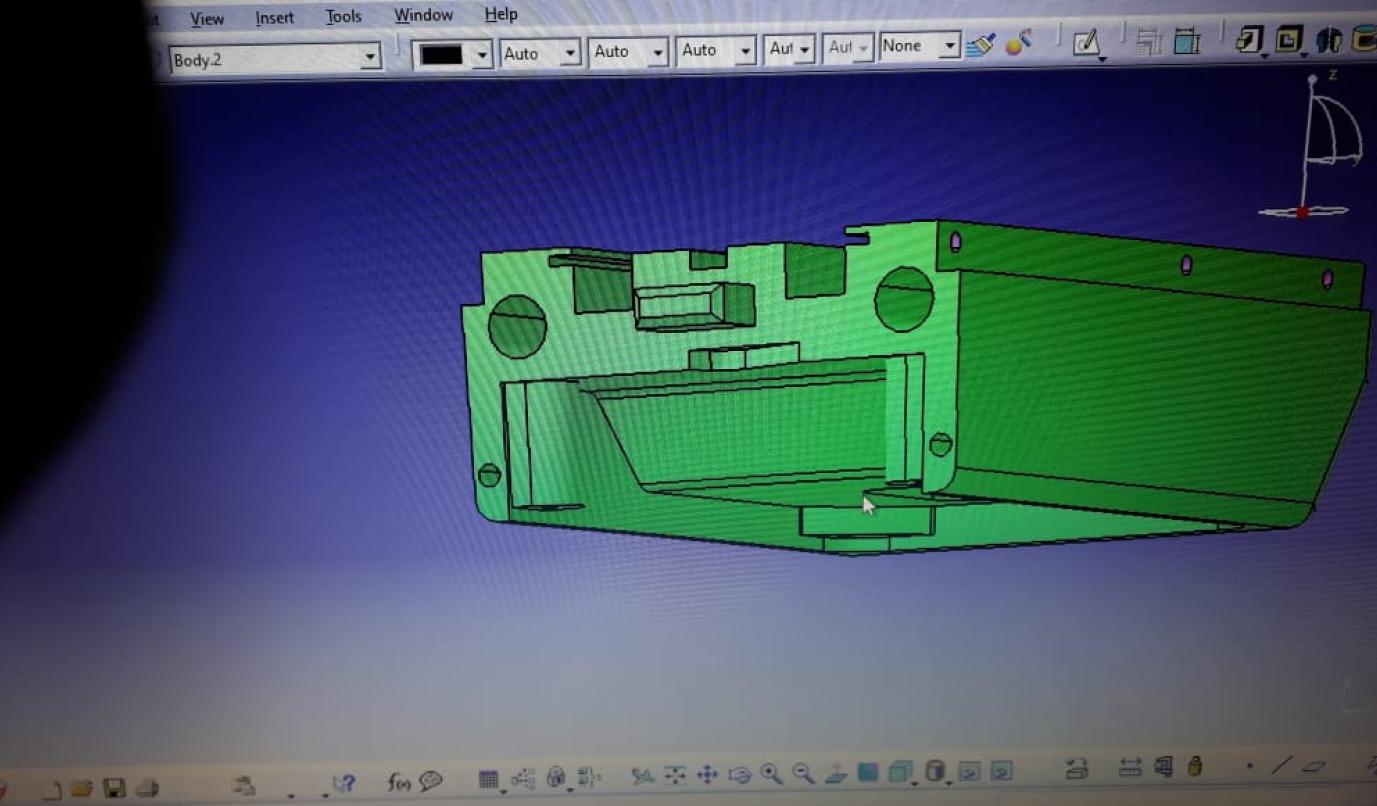Select the Rotate view tool

click(740, 774)
